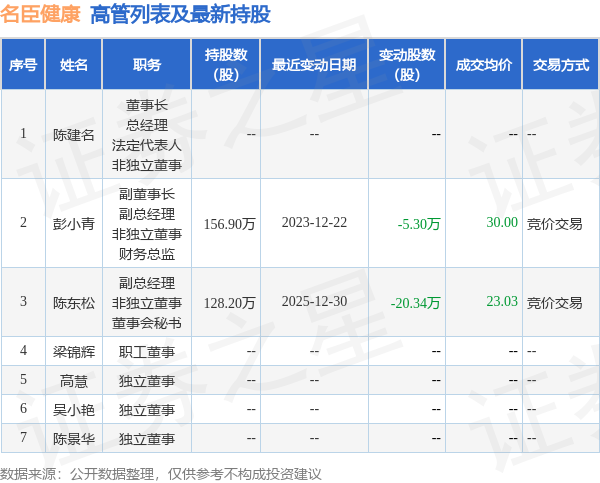
Task: Click the 数据来源 footer disclaimer text
Action: [x=162, y=472]
